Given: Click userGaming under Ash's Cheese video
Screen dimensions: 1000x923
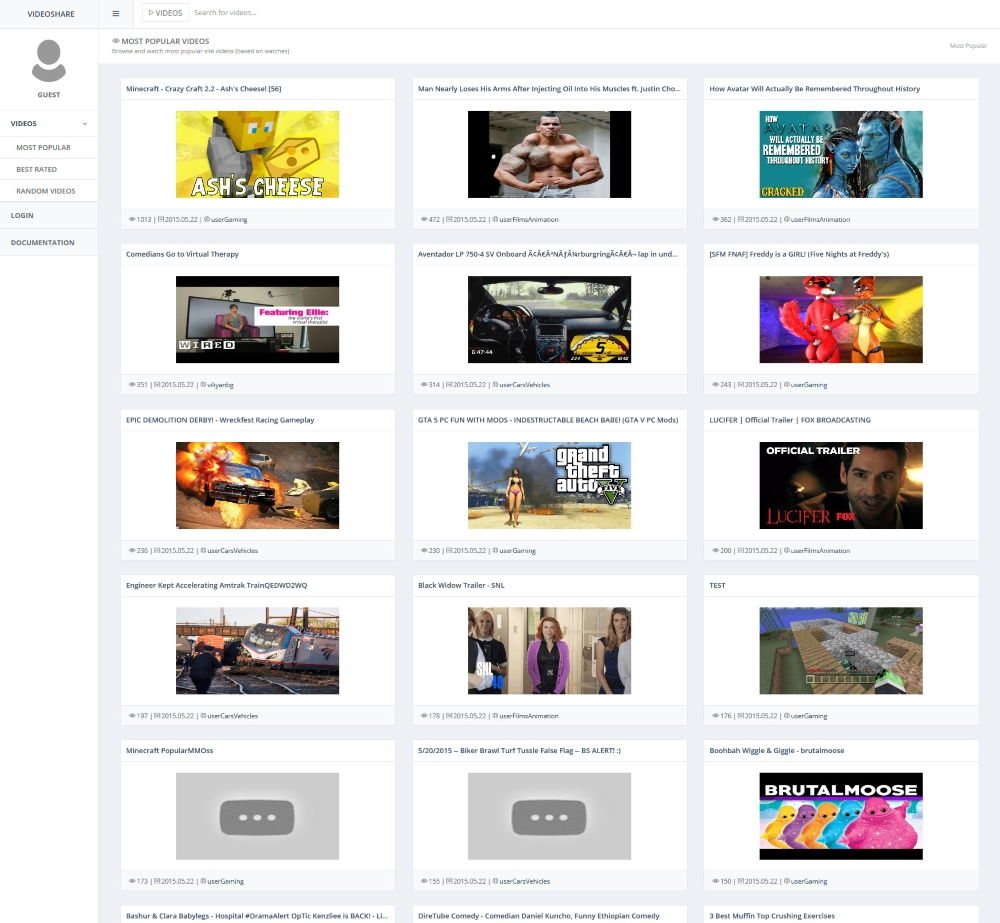Looking at the screenshot, I should 229,219.
